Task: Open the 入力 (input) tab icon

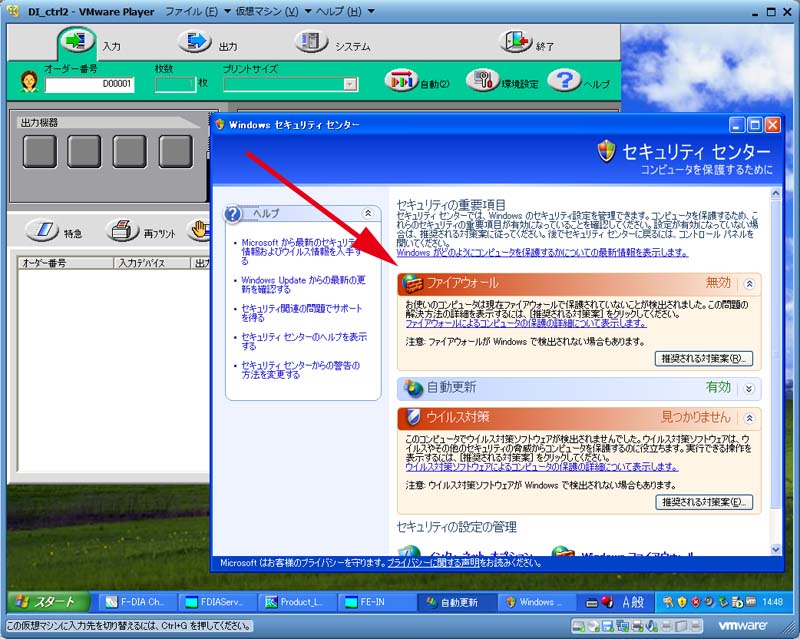Action: tap(77, 41)
